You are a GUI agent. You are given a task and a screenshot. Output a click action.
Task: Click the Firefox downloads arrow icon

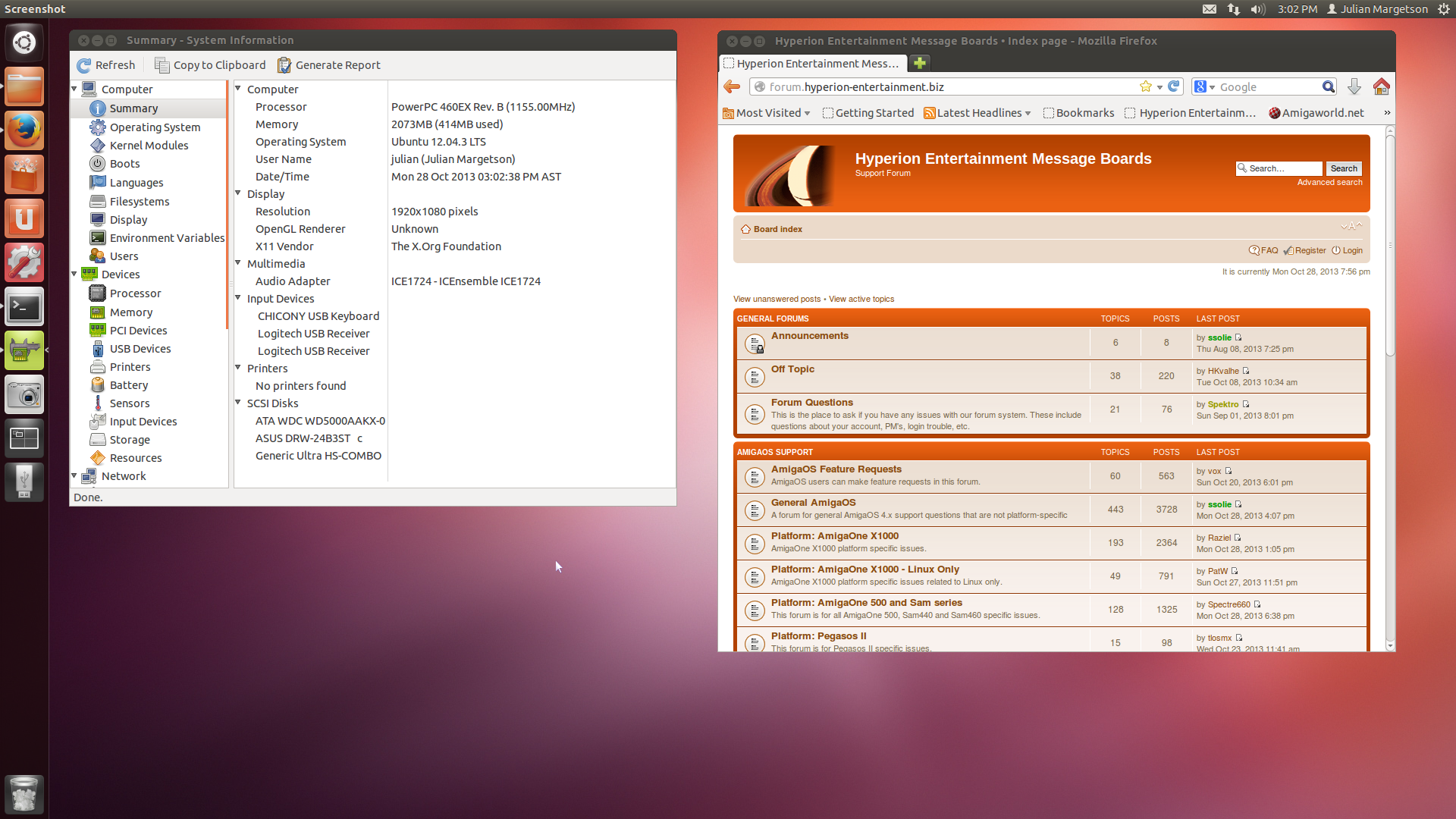[1354, 86]
